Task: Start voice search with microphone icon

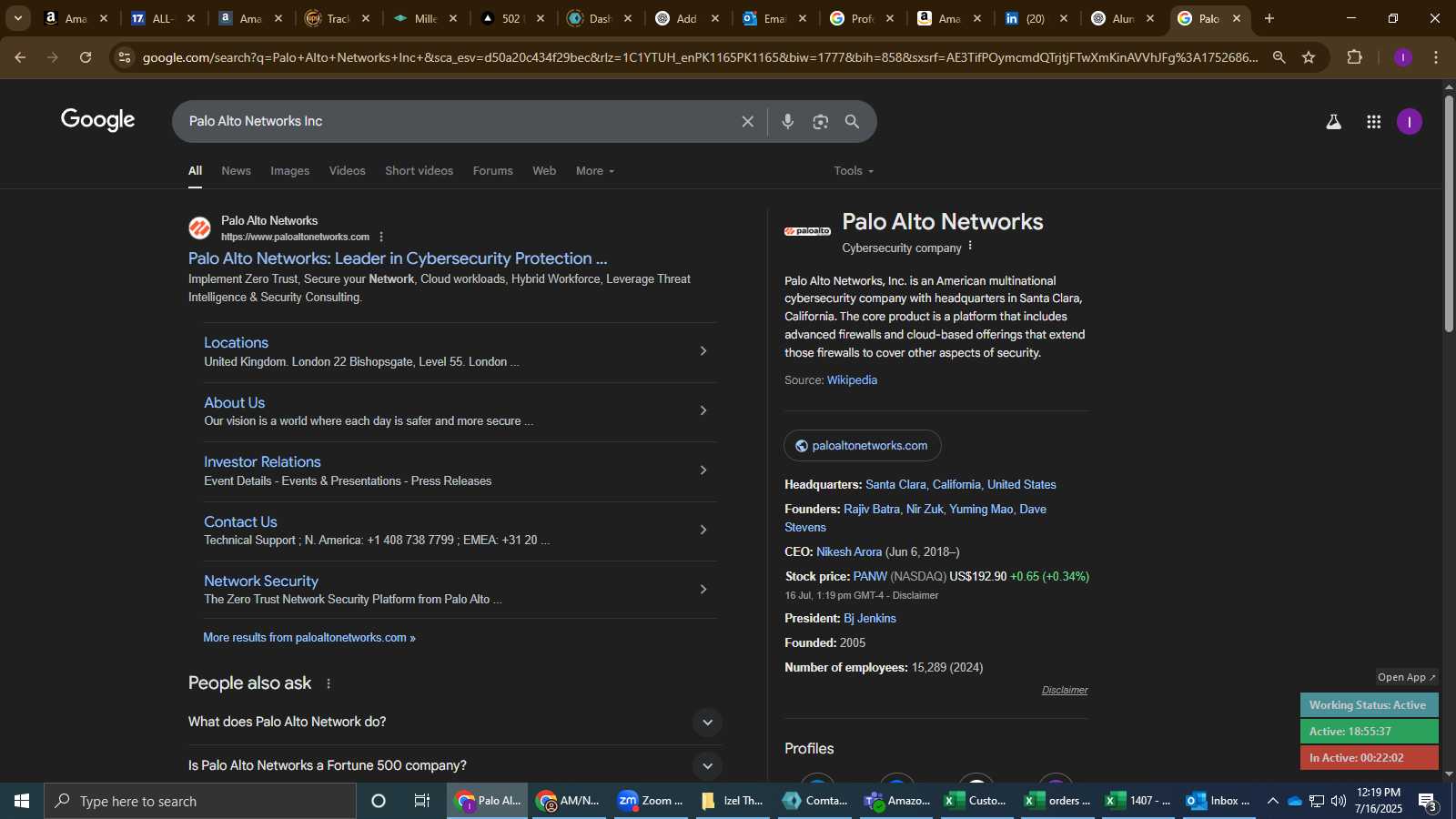Action: click(x=787, y=121)
